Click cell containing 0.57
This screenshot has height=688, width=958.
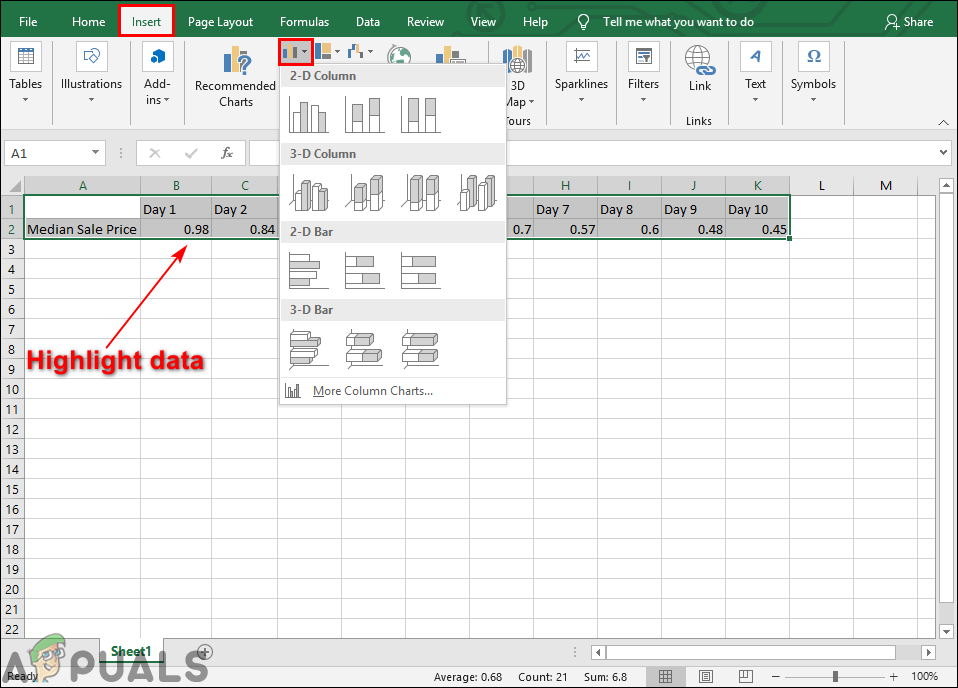point(565,229)
